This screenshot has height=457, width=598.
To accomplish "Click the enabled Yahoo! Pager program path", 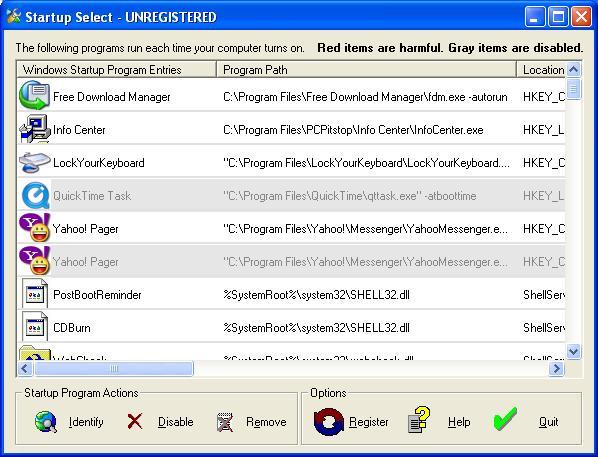I will pyautogui.click(x=365, y=229).
